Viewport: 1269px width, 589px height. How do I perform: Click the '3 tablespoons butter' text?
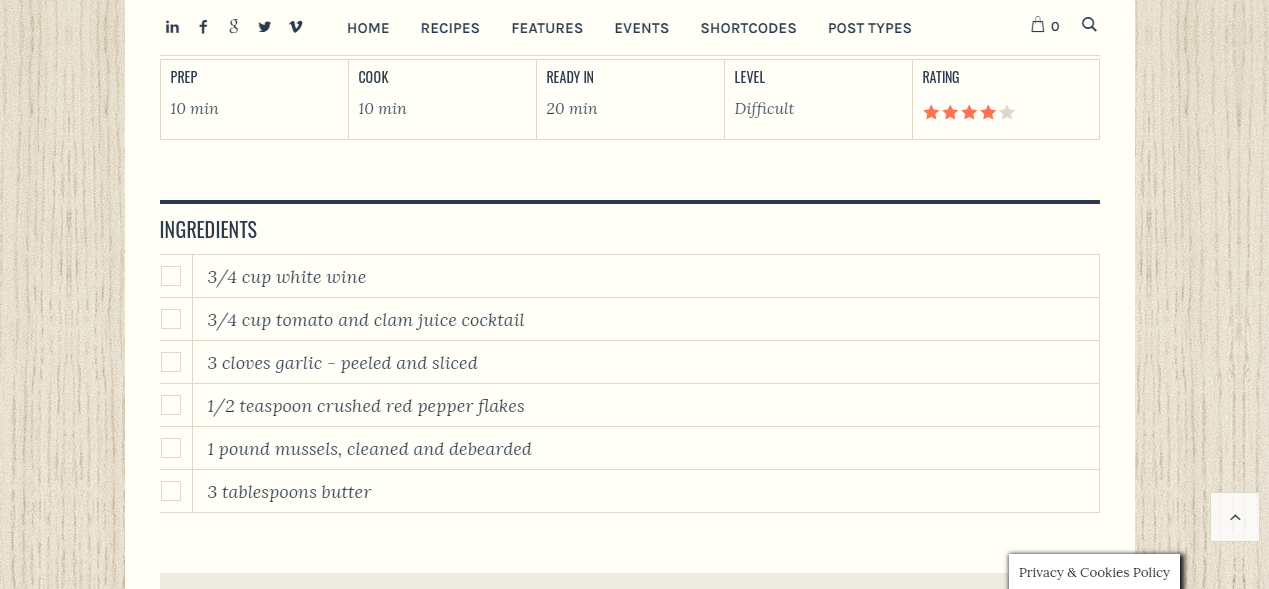(289, 492)
